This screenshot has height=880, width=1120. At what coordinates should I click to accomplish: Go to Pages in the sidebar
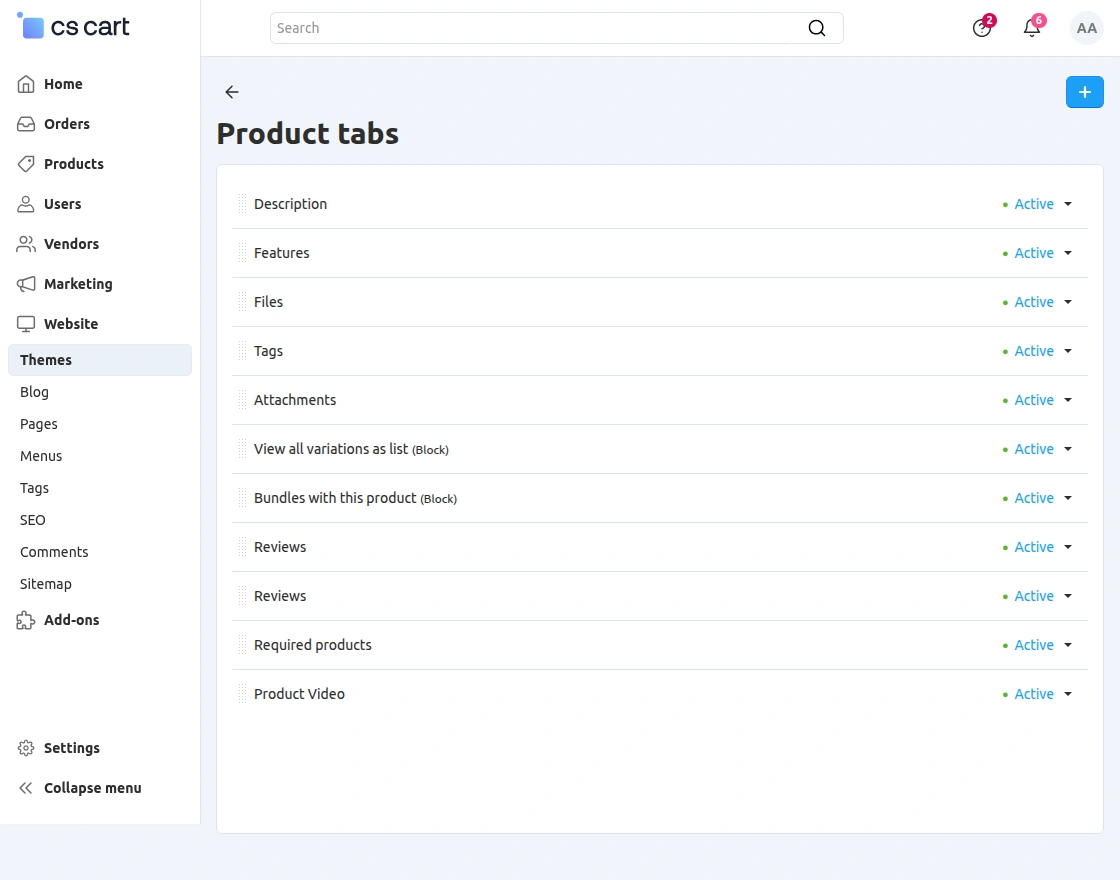click(x=39, y=424)
